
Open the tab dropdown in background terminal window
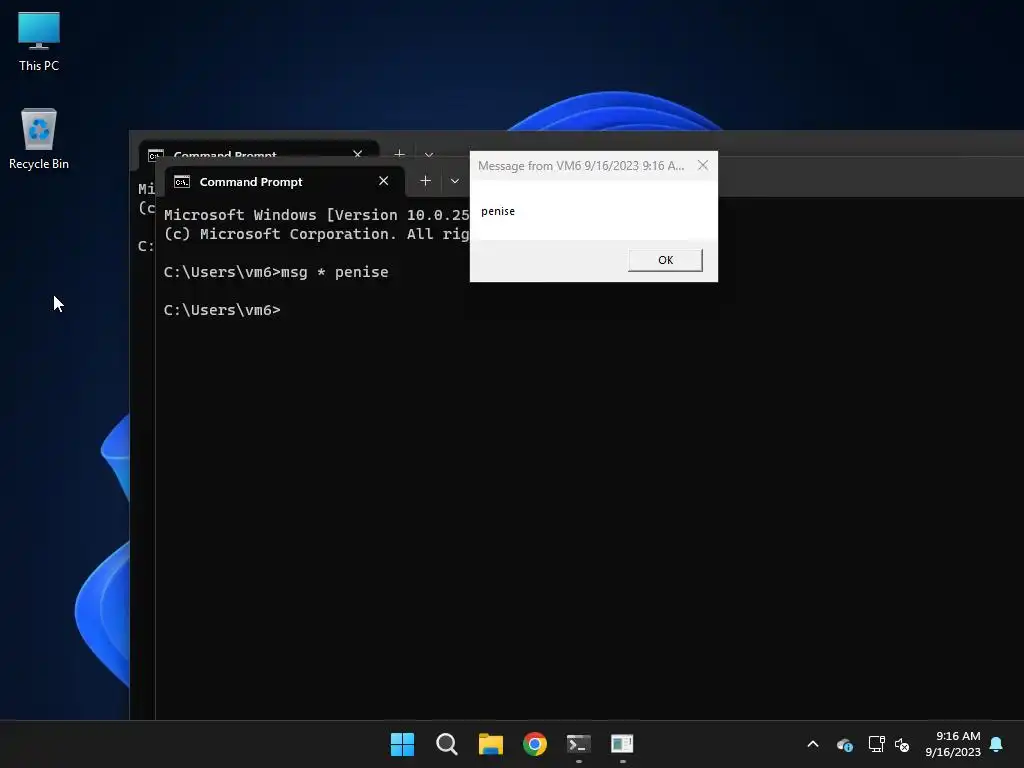(x=428, y=155)
